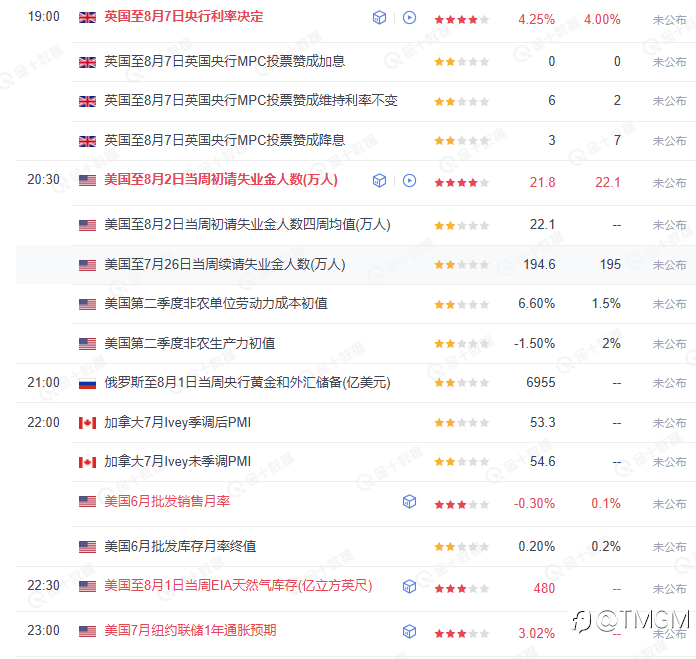Click UK flag beside MPC投票赞成降息 row
Image resolution: width=696 pixels, height=659 pixels.
pos(87,141)
